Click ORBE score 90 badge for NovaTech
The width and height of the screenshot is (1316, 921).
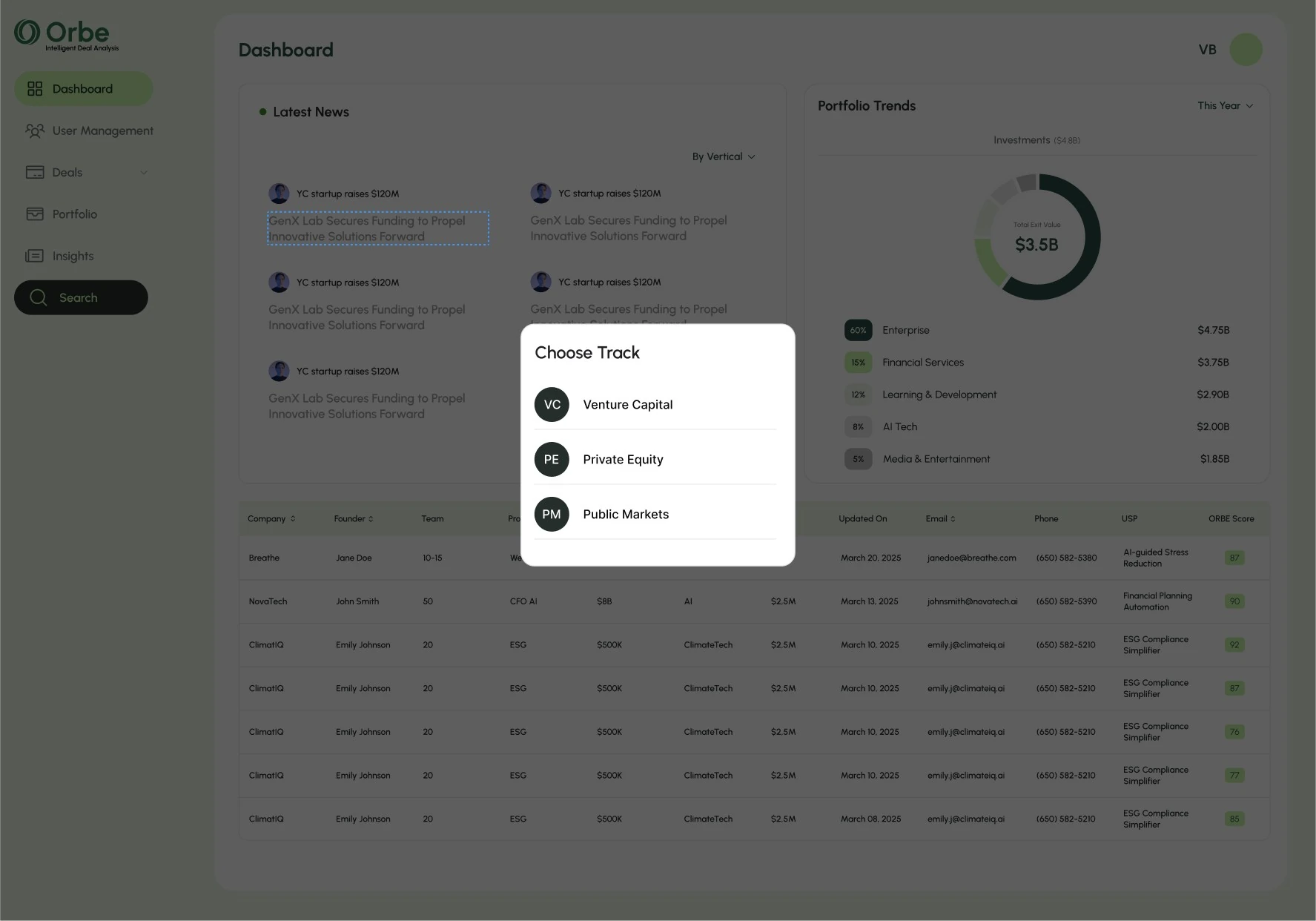pyautogui.click(x=1234, y=602)
